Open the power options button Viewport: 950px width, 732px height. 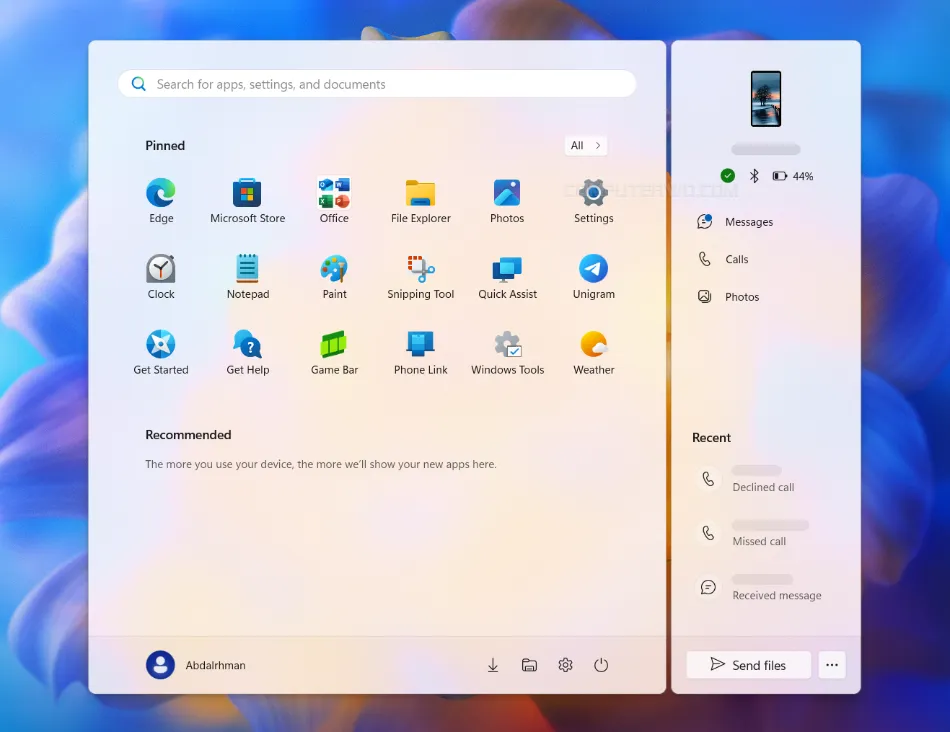(x=601, y=665)
